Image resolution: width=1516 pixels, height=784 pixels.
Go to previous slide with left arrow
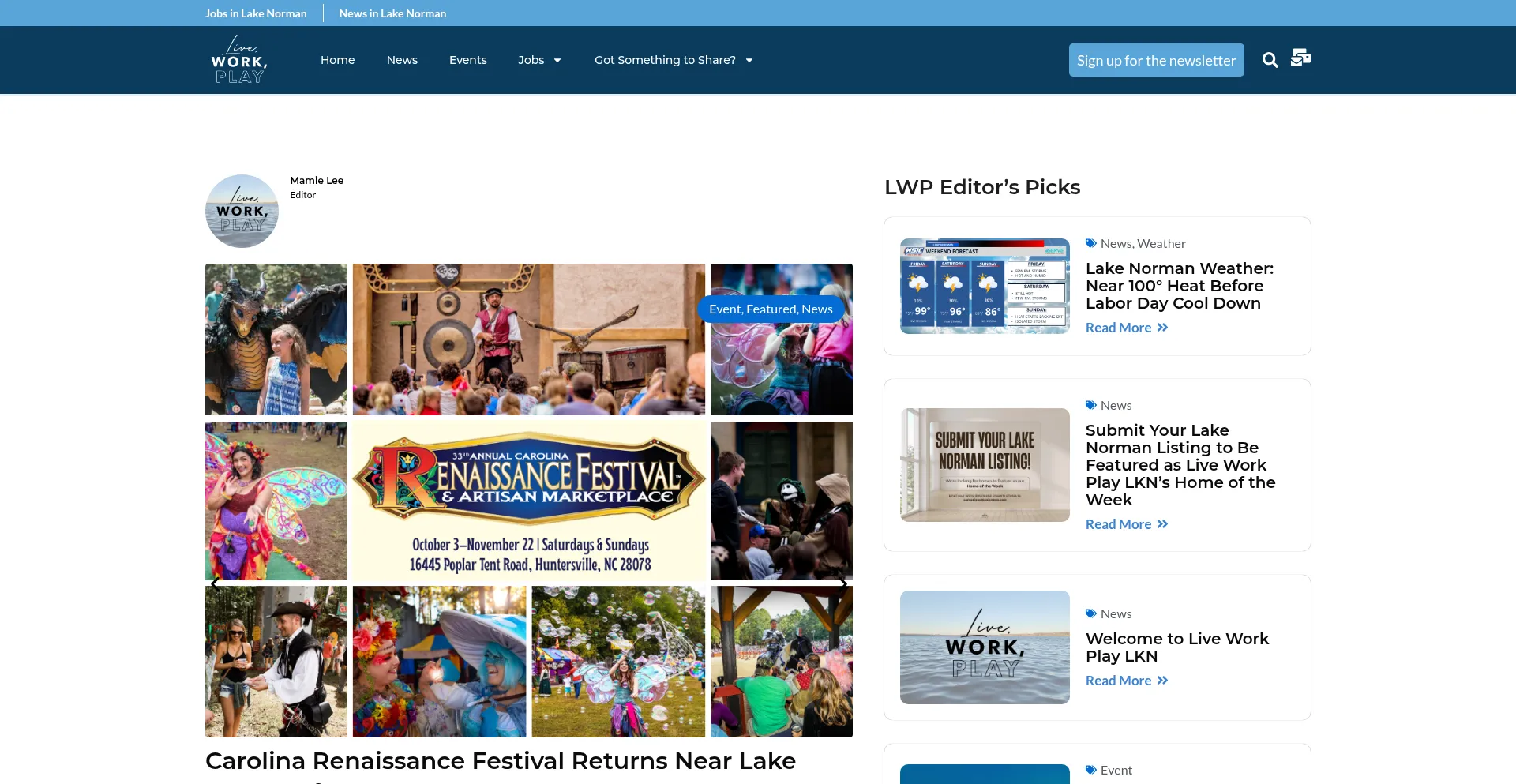pyautogui.click(x=215, y=584)
